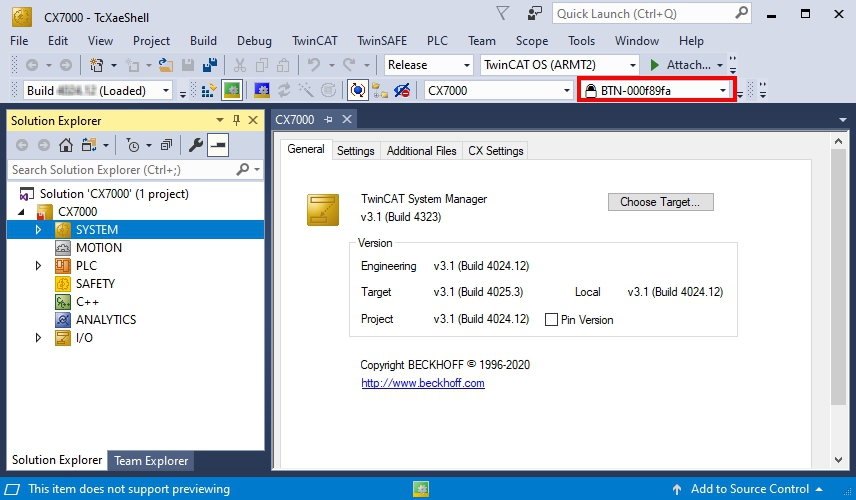Click the Pending Changes Filter clock icon
Screen dimensions: 856x500
point(133,145)
